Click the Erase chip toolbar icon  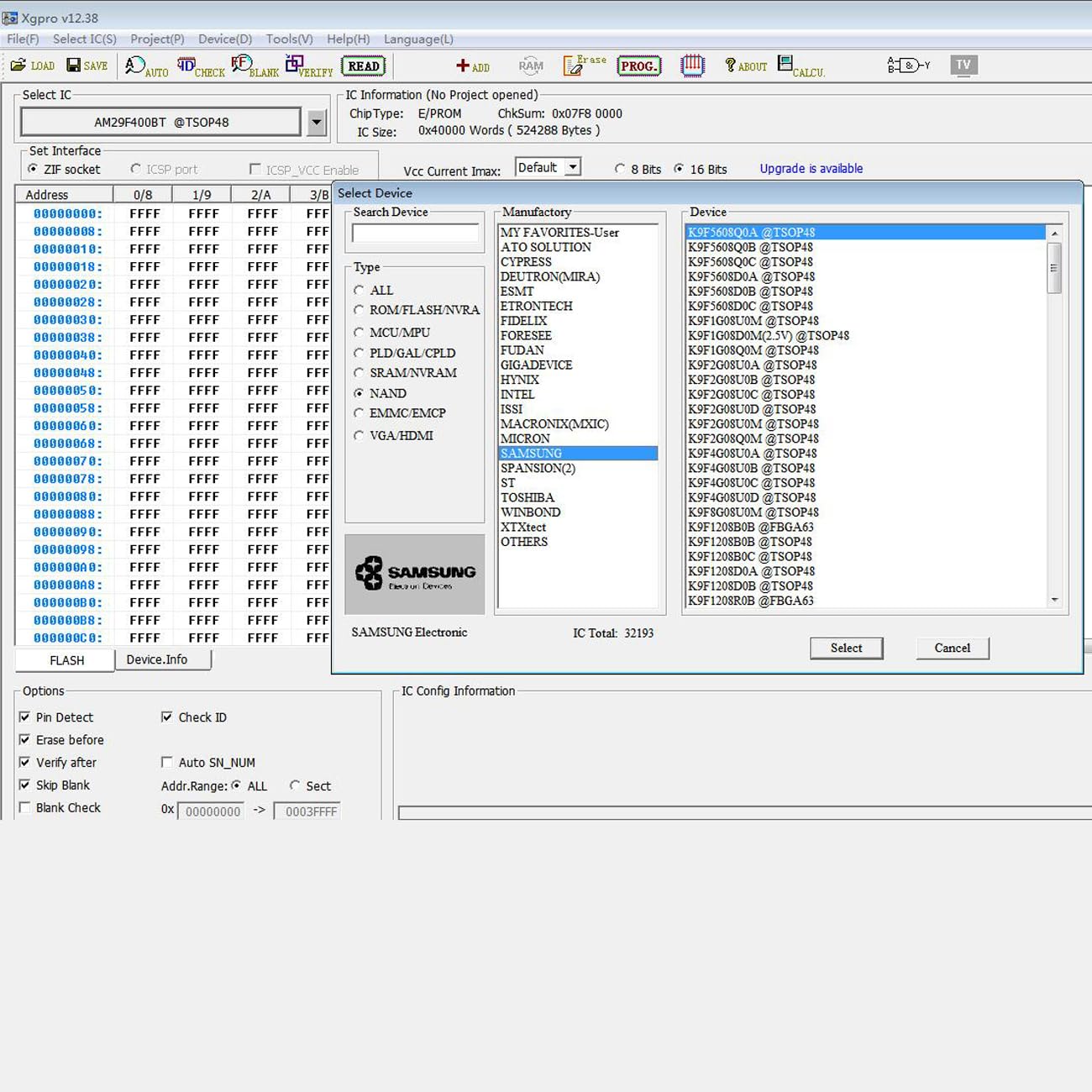point(585,66)
